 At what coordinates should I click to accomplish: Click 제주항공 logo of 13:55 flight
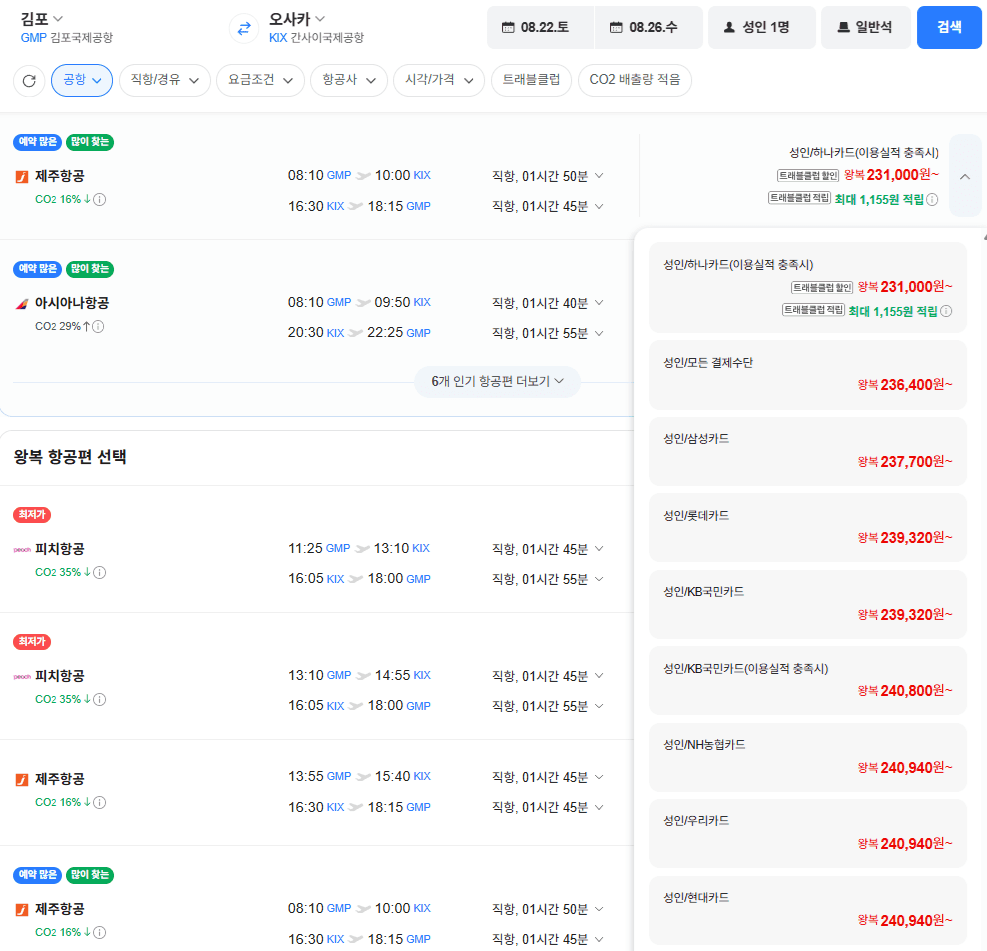coord(21,780)
